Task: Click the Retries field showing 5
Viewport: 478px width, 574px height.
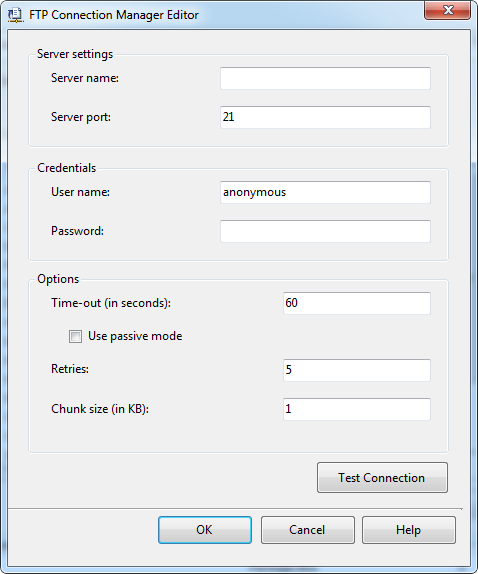Action: [x=357, y=370]
